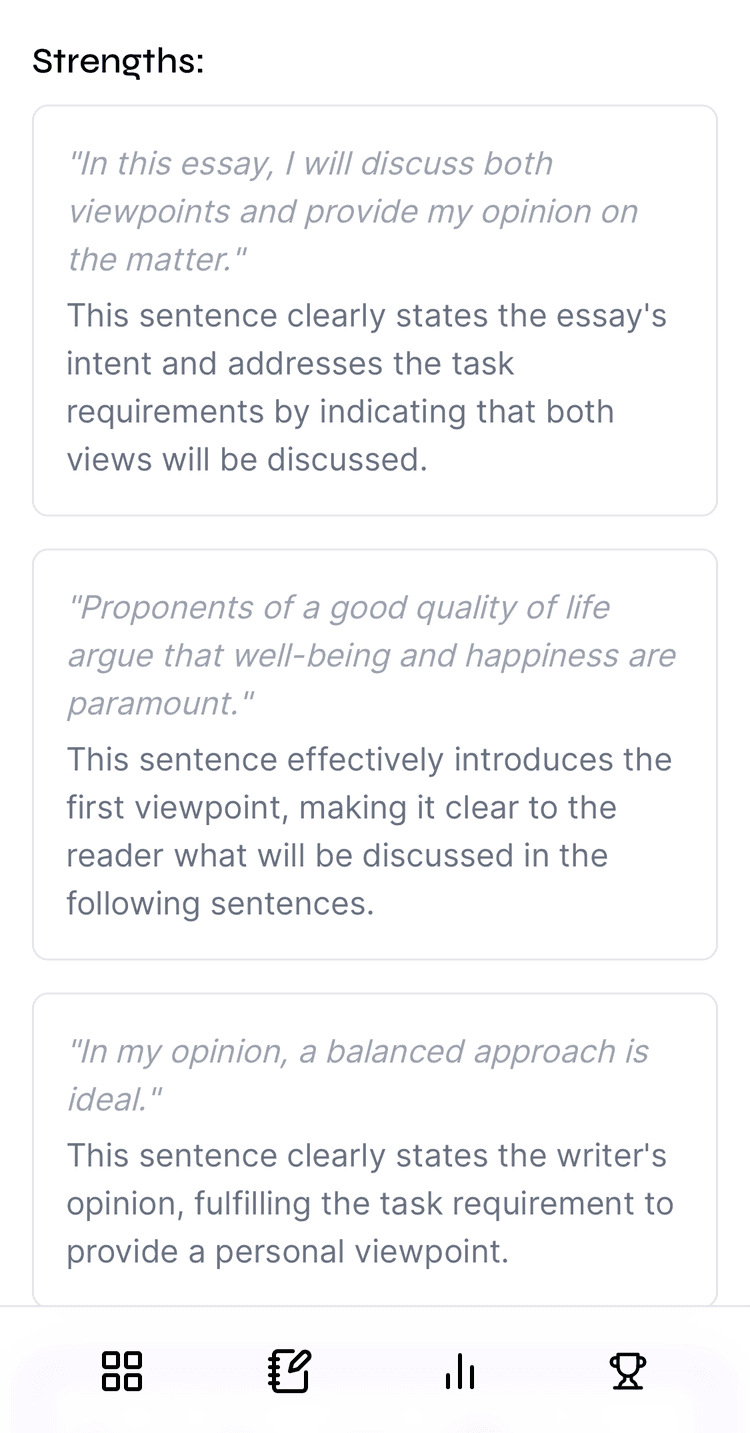
Task: Click the word "paramount." in second quote
Action: pos(160,704)
